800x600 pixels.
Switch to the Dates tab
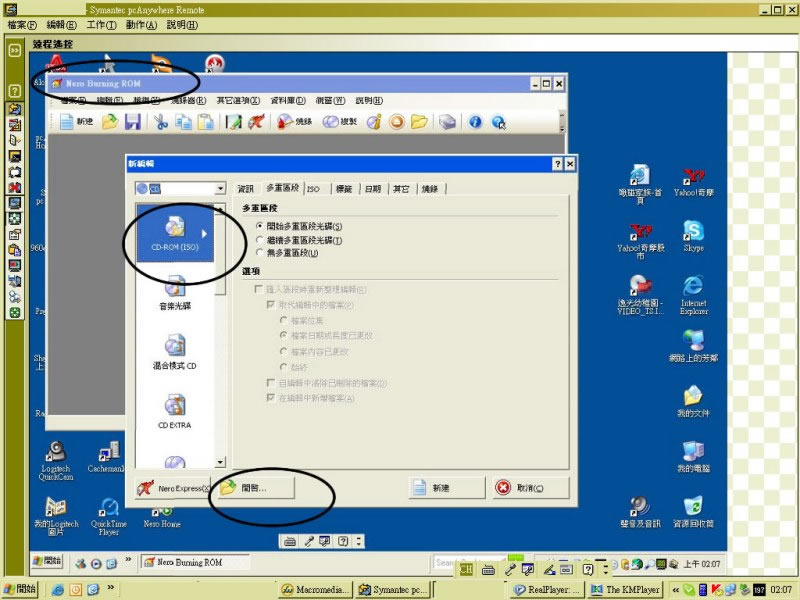373,189
